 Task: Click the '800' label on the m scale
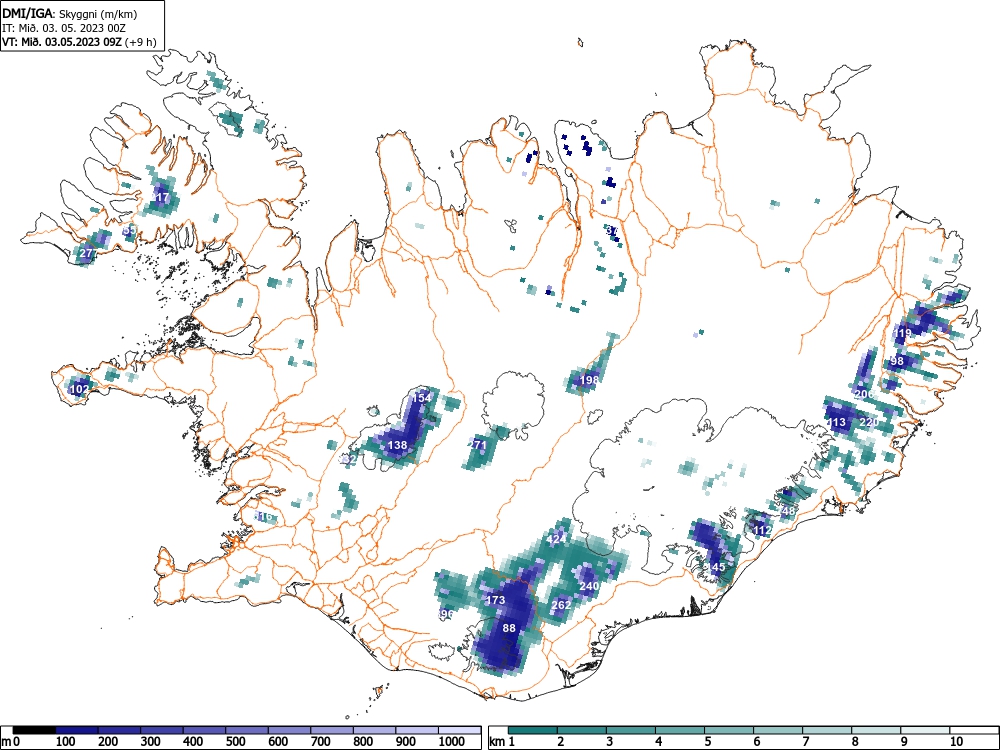click(x=364, y=742)
